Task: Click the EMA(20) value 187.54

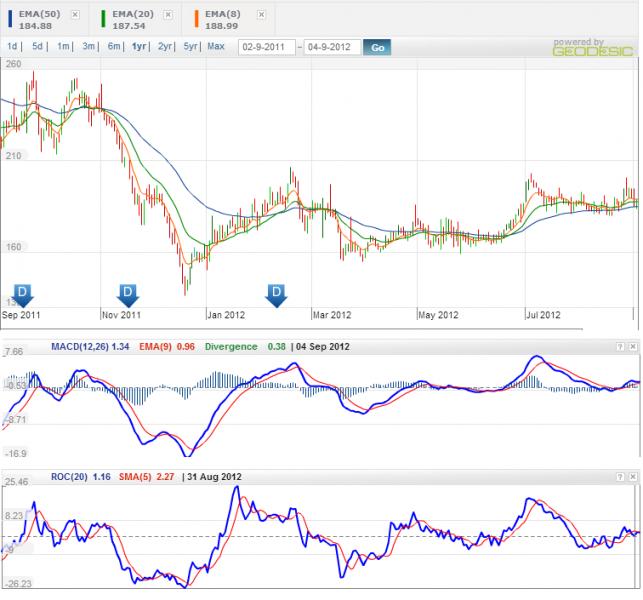Action: 129,26
